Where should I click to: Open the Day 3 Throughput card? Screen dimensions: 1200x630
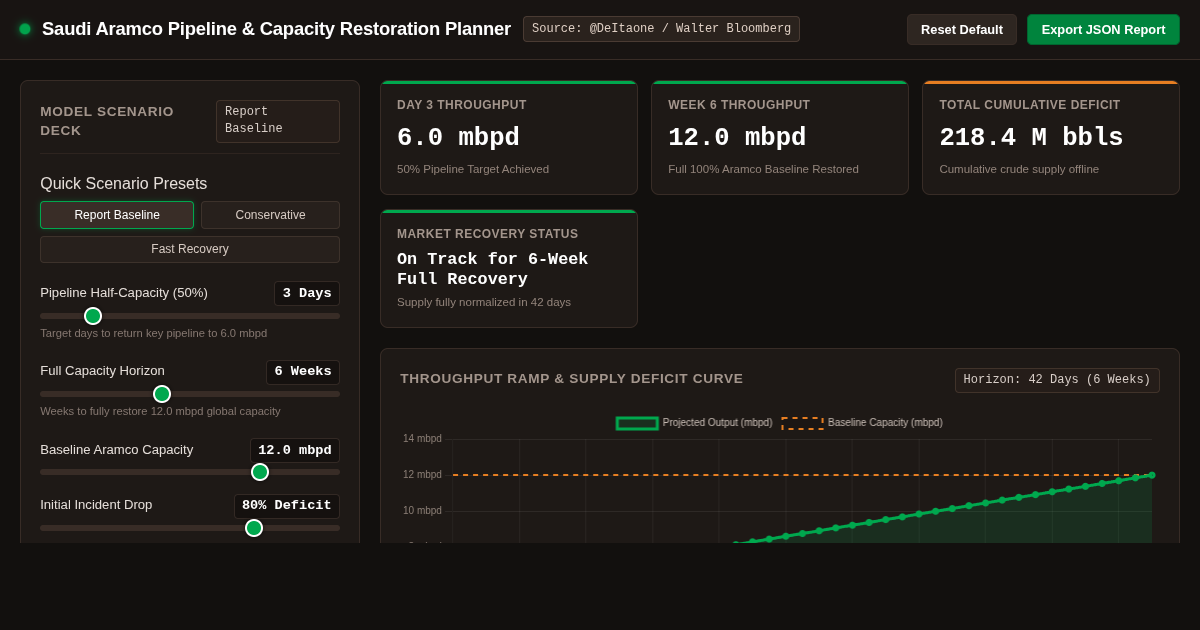pyautogui.click(x=509, y=138)
